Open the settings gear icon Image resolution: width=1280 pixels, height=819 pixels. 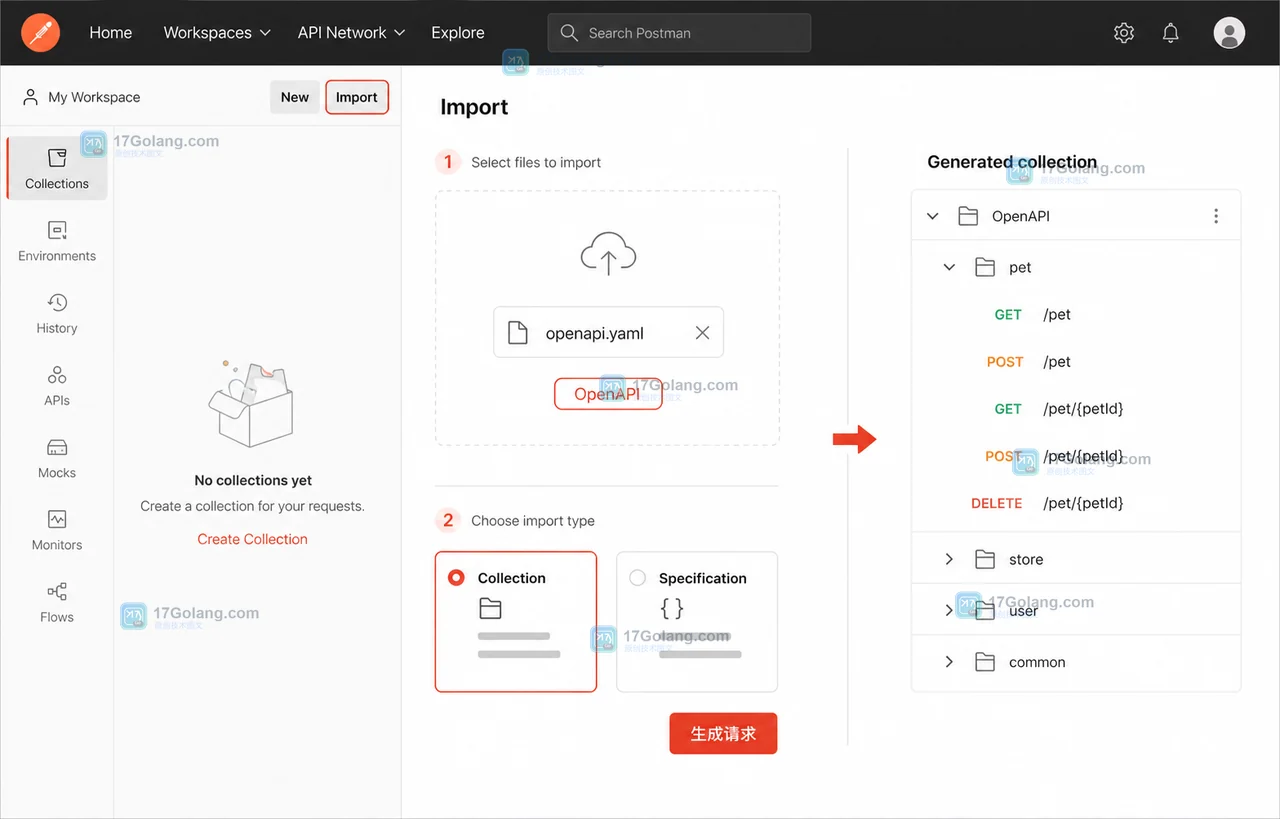(1124, 33)
